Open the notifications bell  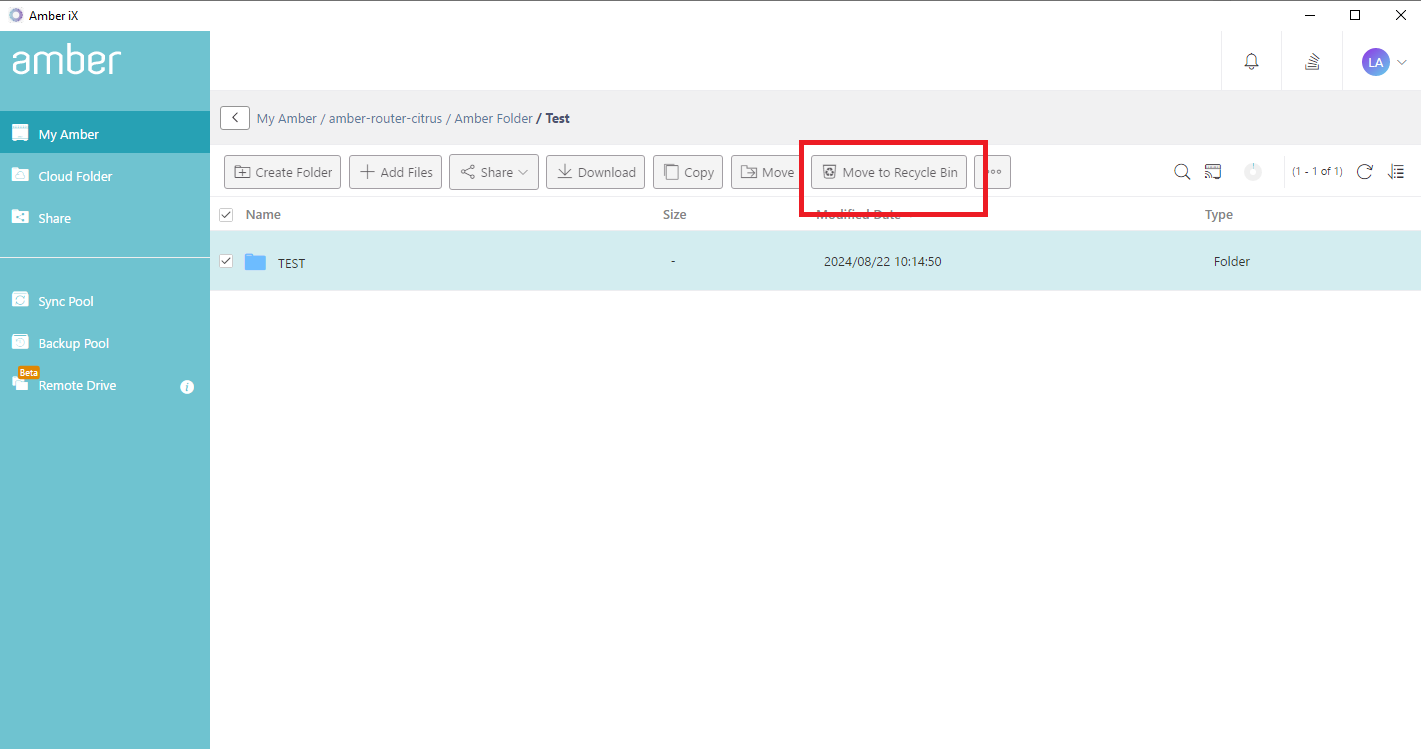1251,62
